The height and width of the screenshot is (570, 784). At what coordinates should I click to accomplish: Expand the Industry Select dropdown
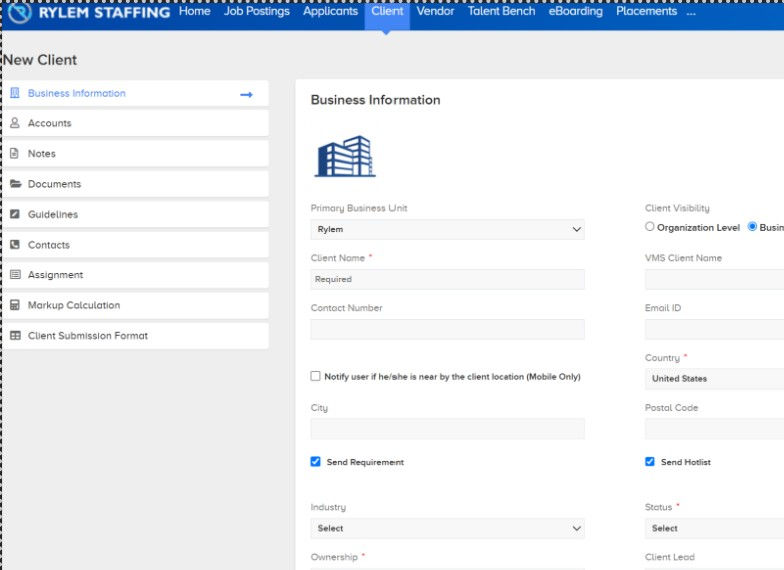(x=447, y=528)
